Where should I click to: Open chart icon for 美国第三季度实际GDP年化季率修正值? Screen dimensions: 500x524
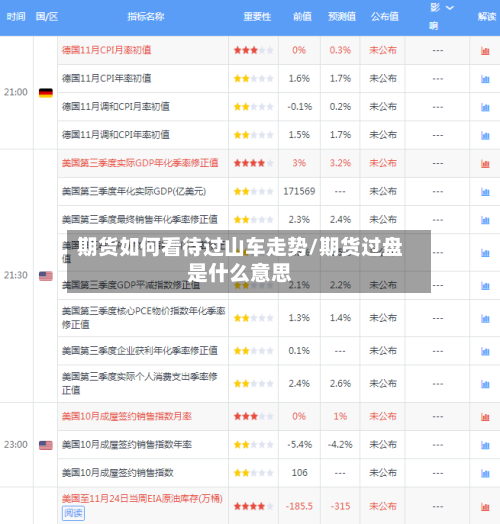tap(485, 164)
